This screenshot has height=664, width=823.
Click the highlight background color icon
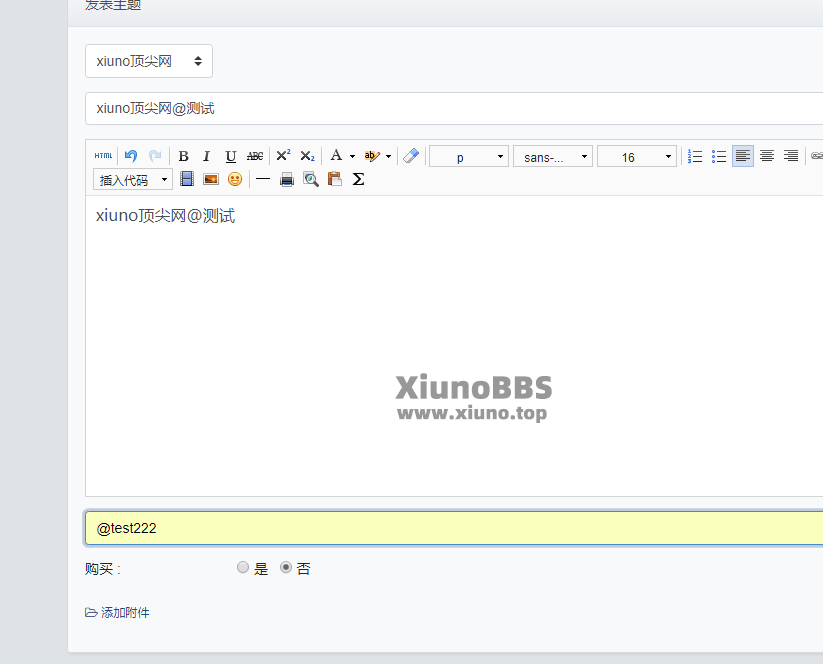pyautogui.click(x=372, y=156)
